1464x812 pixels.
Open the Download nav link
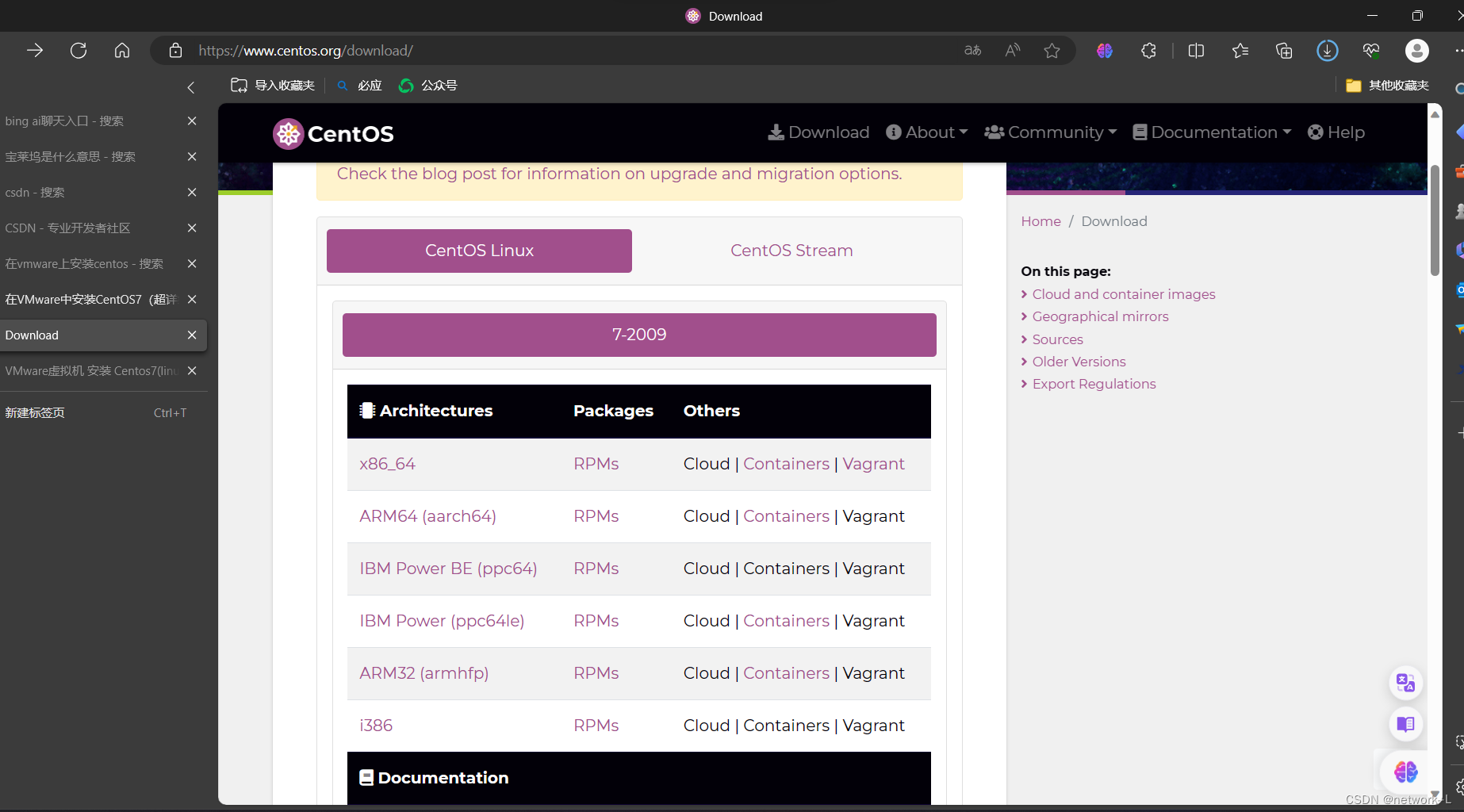click(818, 132)
